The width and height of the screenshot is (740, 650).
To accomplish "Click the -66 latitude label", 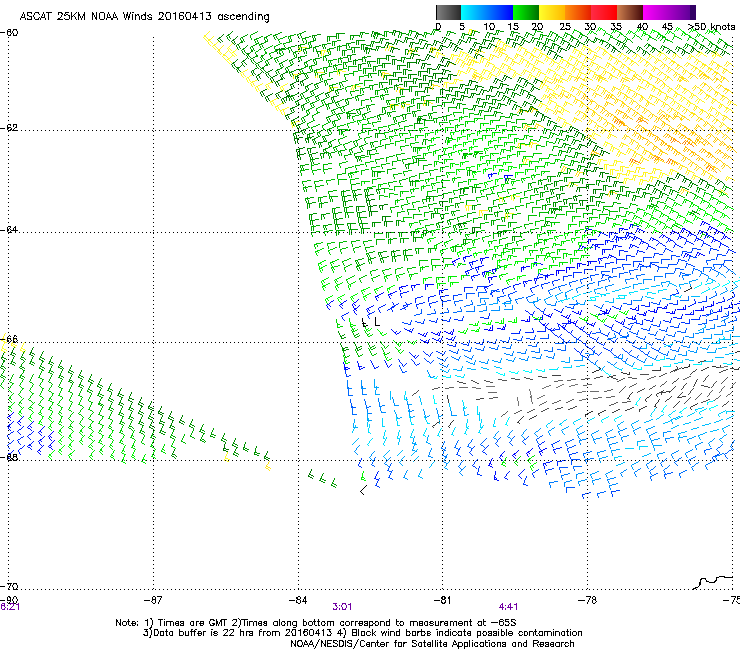I will [x=9, y=339].
